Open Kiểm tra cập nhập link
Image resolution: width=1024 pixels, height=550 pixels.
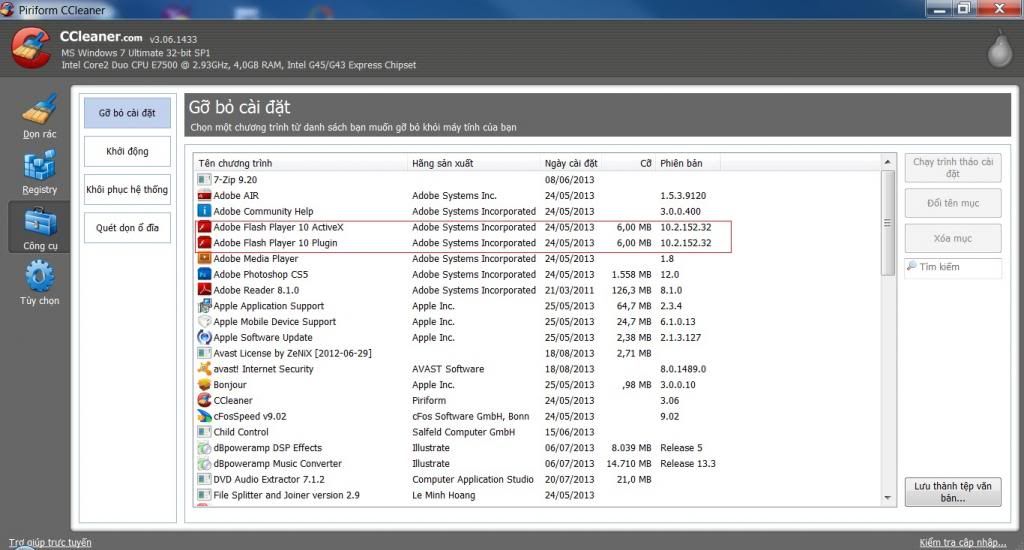pyautogui.click(x=963, y=542)
